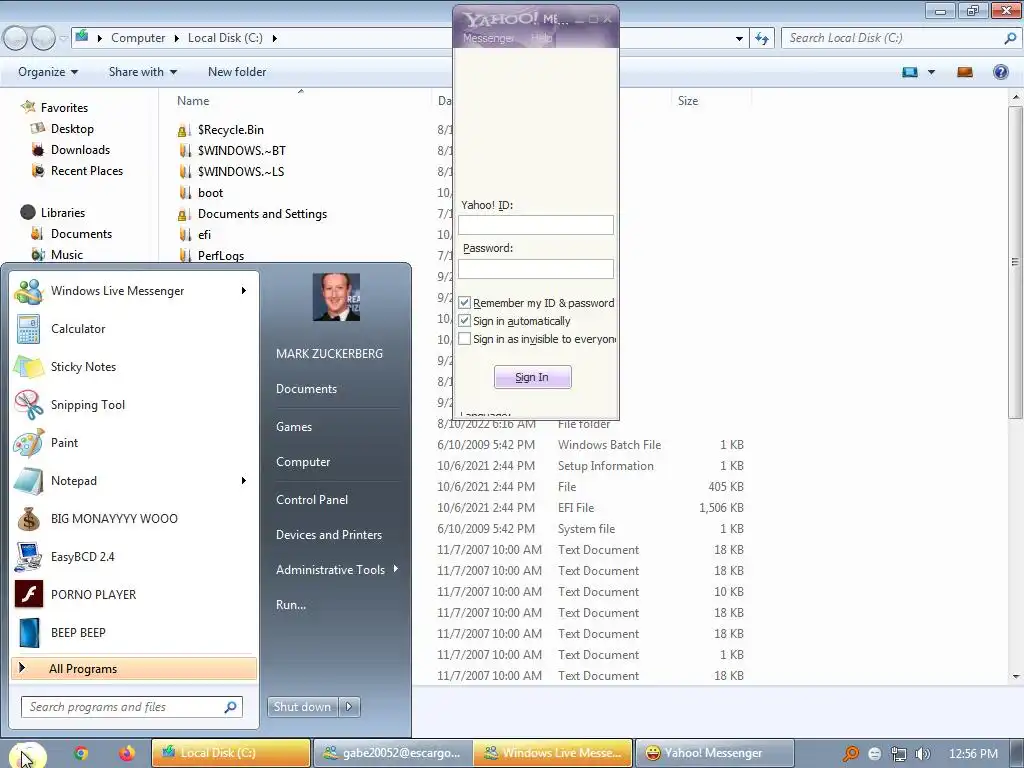Click the user account picture
Viewport: 1024px width, 768px height.
tap(336, 297)
